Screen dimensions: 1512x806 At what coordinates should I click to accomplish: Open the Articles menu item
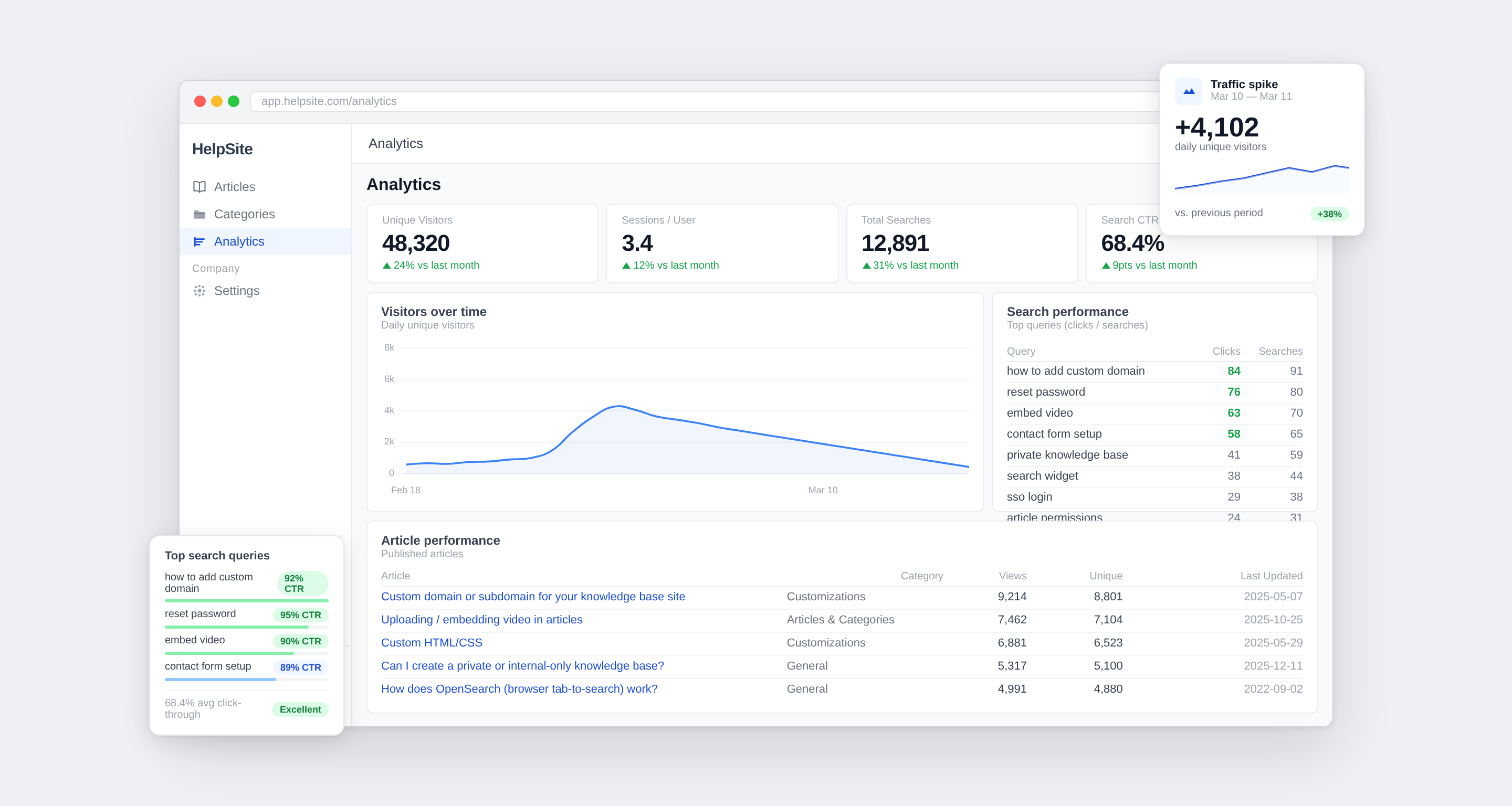[234, 186]
